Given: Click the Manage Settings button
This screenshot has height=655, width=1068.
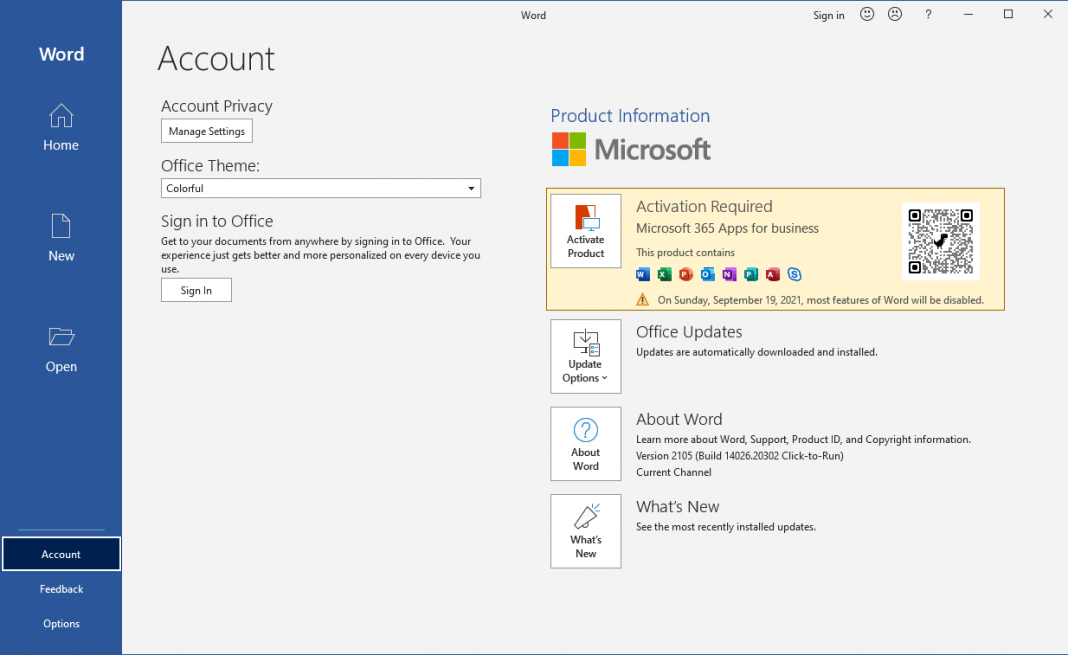Looking at the screenshot, I should [206, 131].
